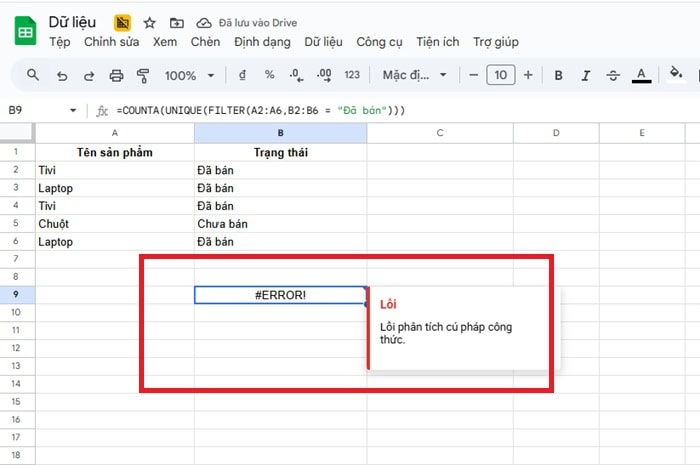Click the select-all corner box

[17, 133]
